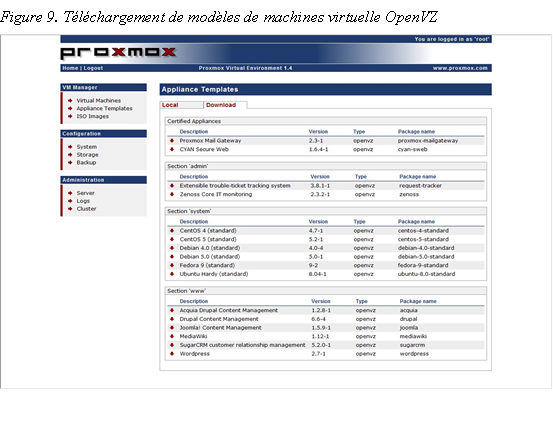Click download arrow for CentOS 5 (standard)
Viewport: 553px width, 431px height.
coord(172,239)
